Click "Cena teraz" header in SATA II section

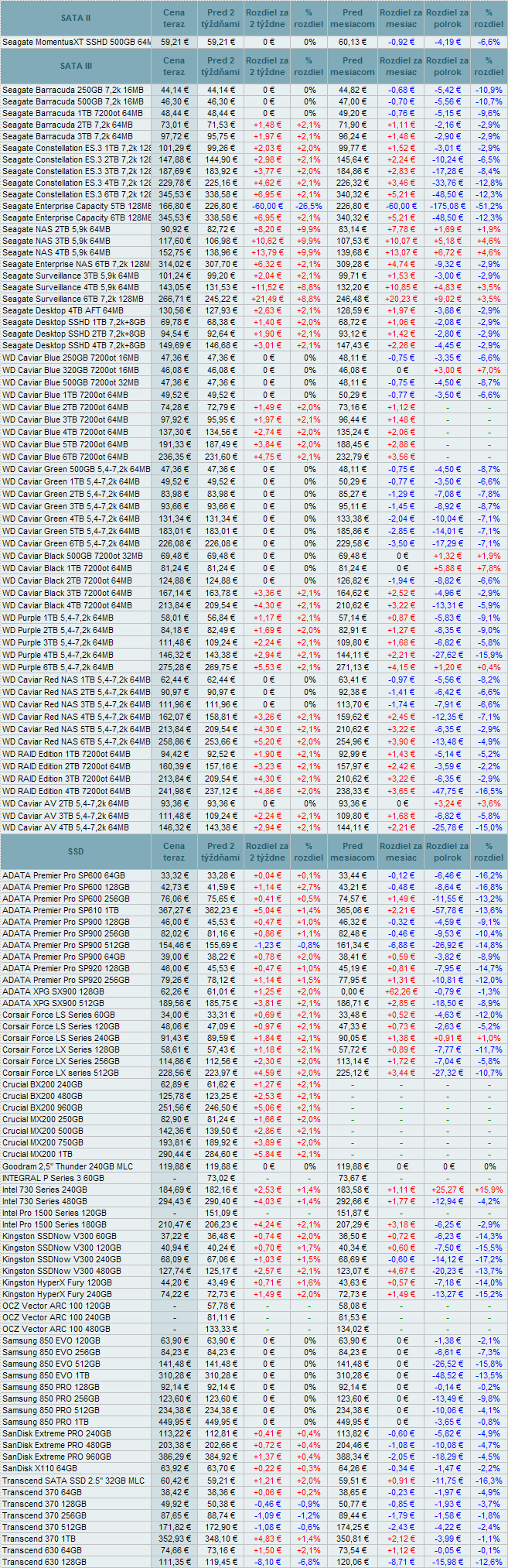click(174, 18)
